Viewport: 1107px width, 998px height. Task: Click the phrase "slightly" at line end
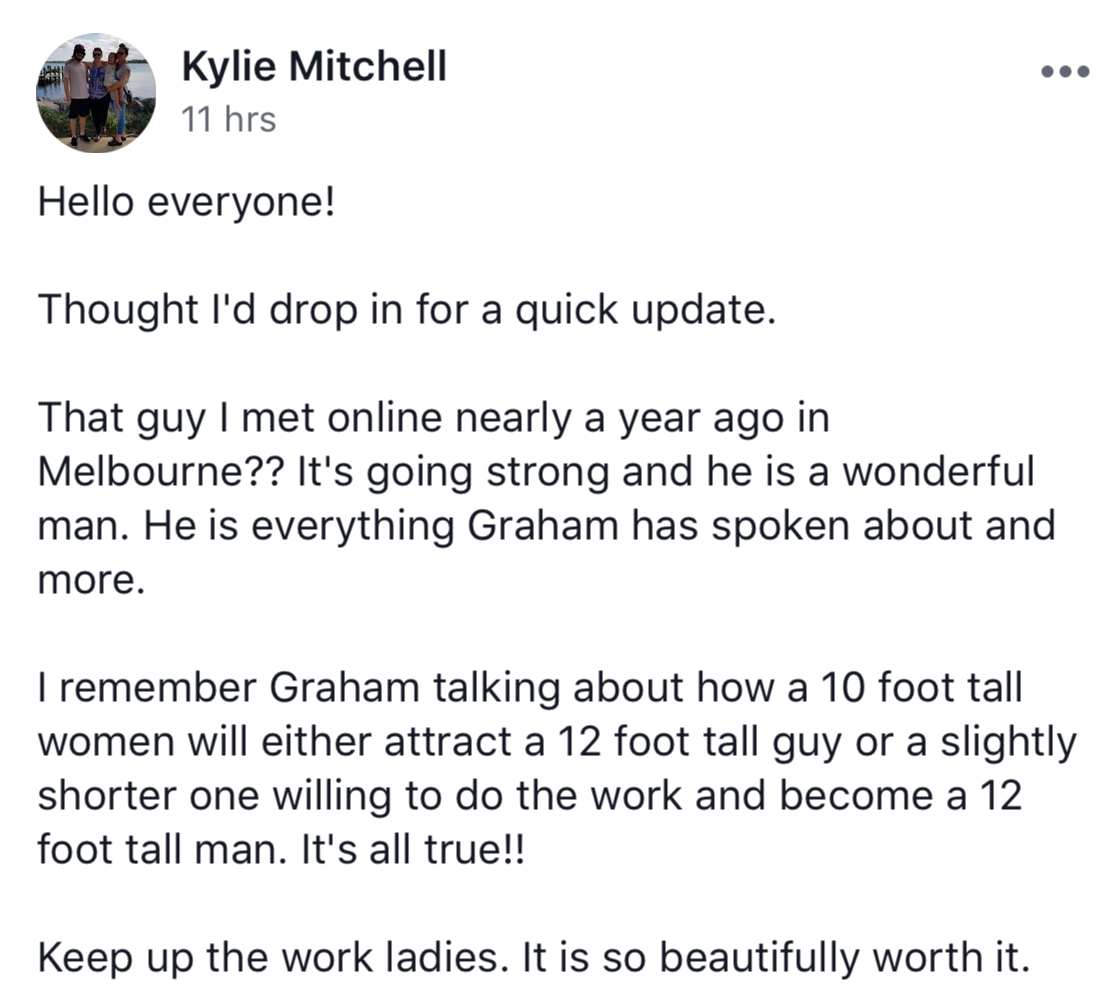(1008, 743)
